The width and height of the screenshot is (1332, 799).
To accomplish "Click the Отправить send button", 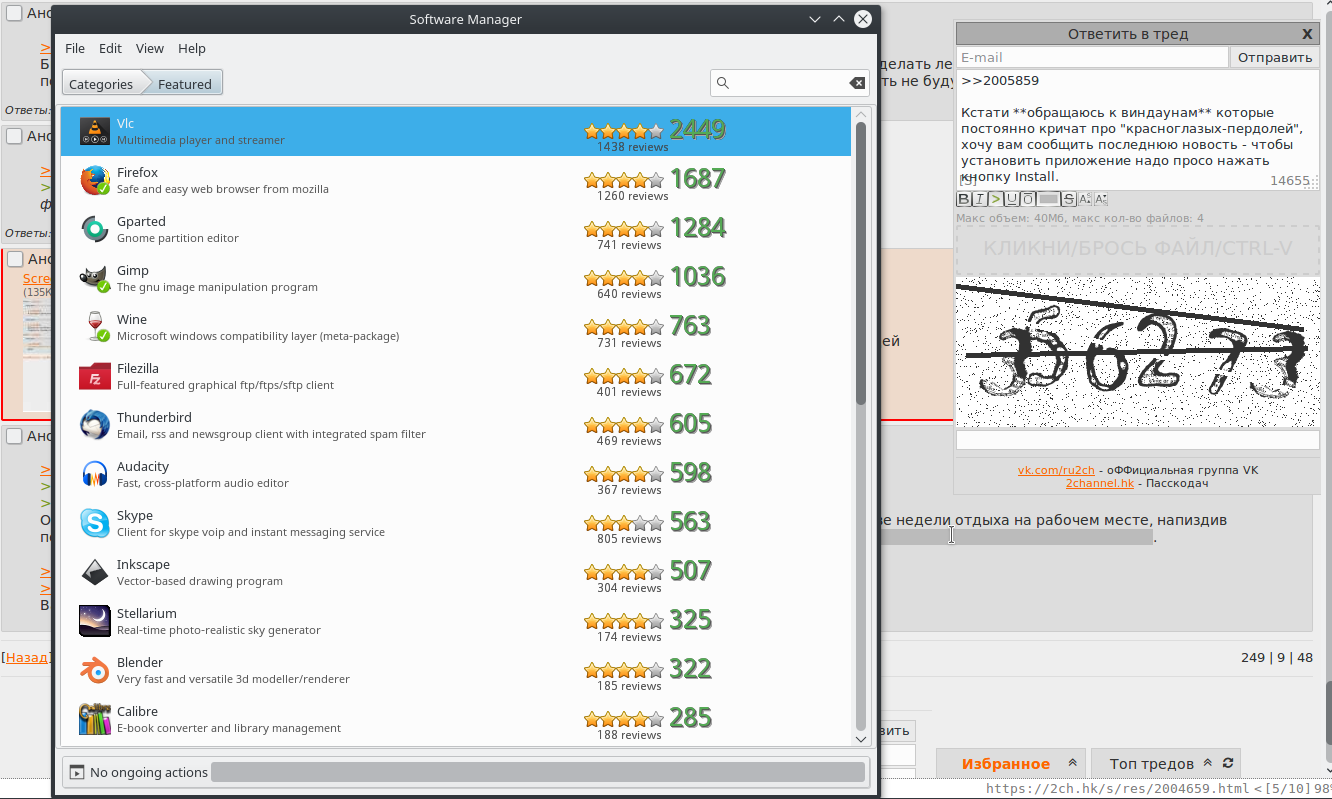I will 1275,57.
